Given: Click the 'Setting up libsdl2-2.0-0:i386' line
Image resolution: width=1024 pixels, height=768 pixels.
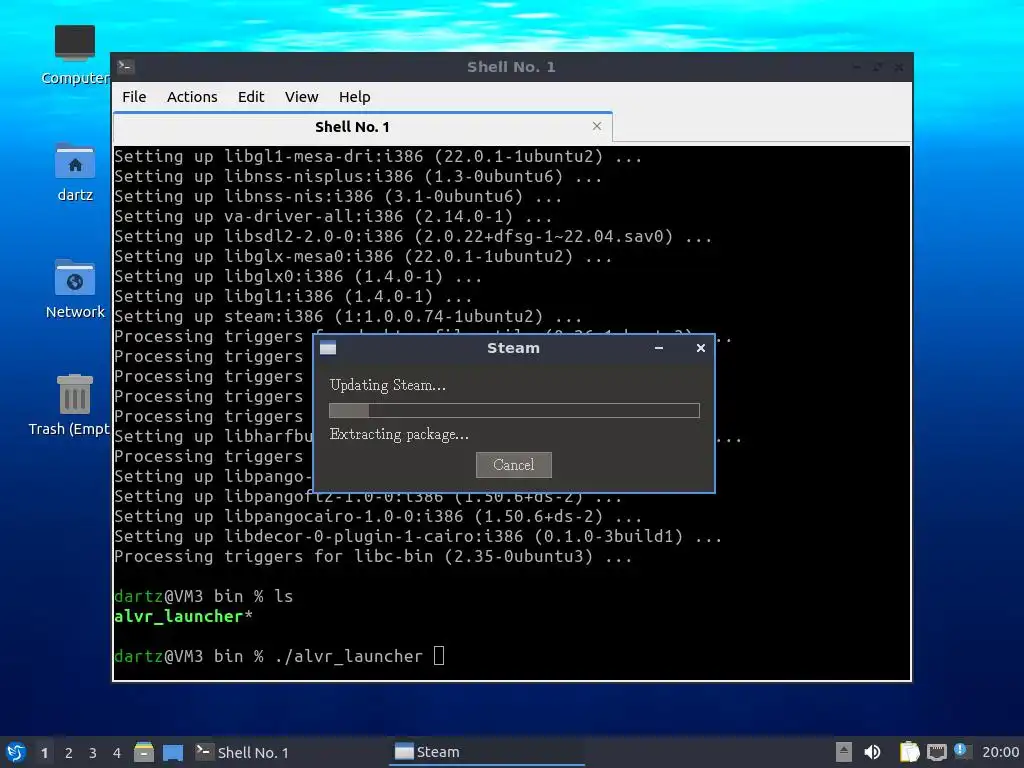Looking at the screenshot, I should 413,236.
